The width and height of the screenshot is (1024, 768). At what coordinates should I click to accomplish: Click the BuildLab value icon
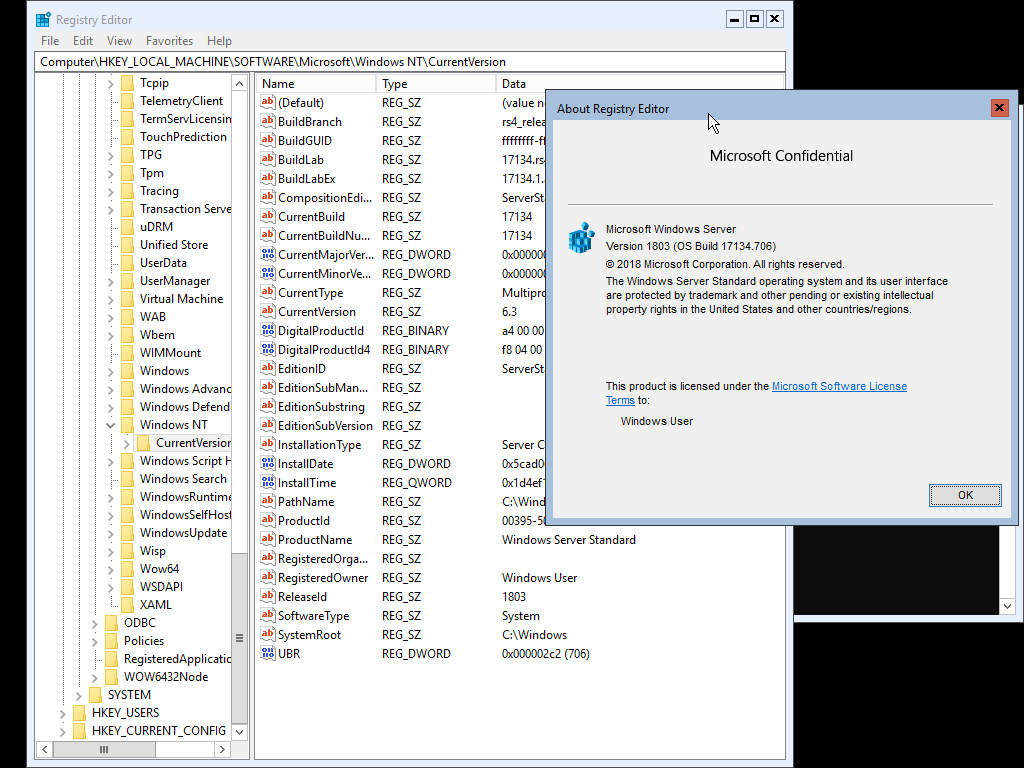(267, 159)
